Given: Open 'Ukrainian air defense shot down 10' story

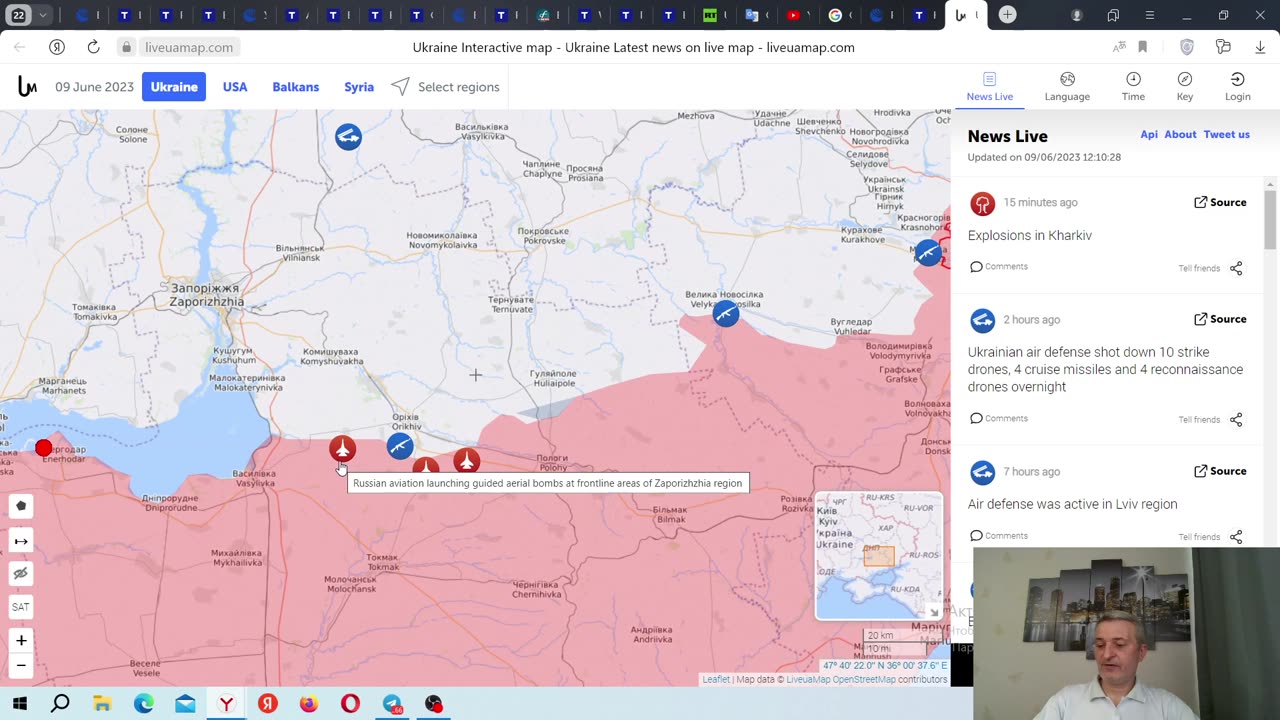Looking at the screenshot, I should pos(1105,369).
